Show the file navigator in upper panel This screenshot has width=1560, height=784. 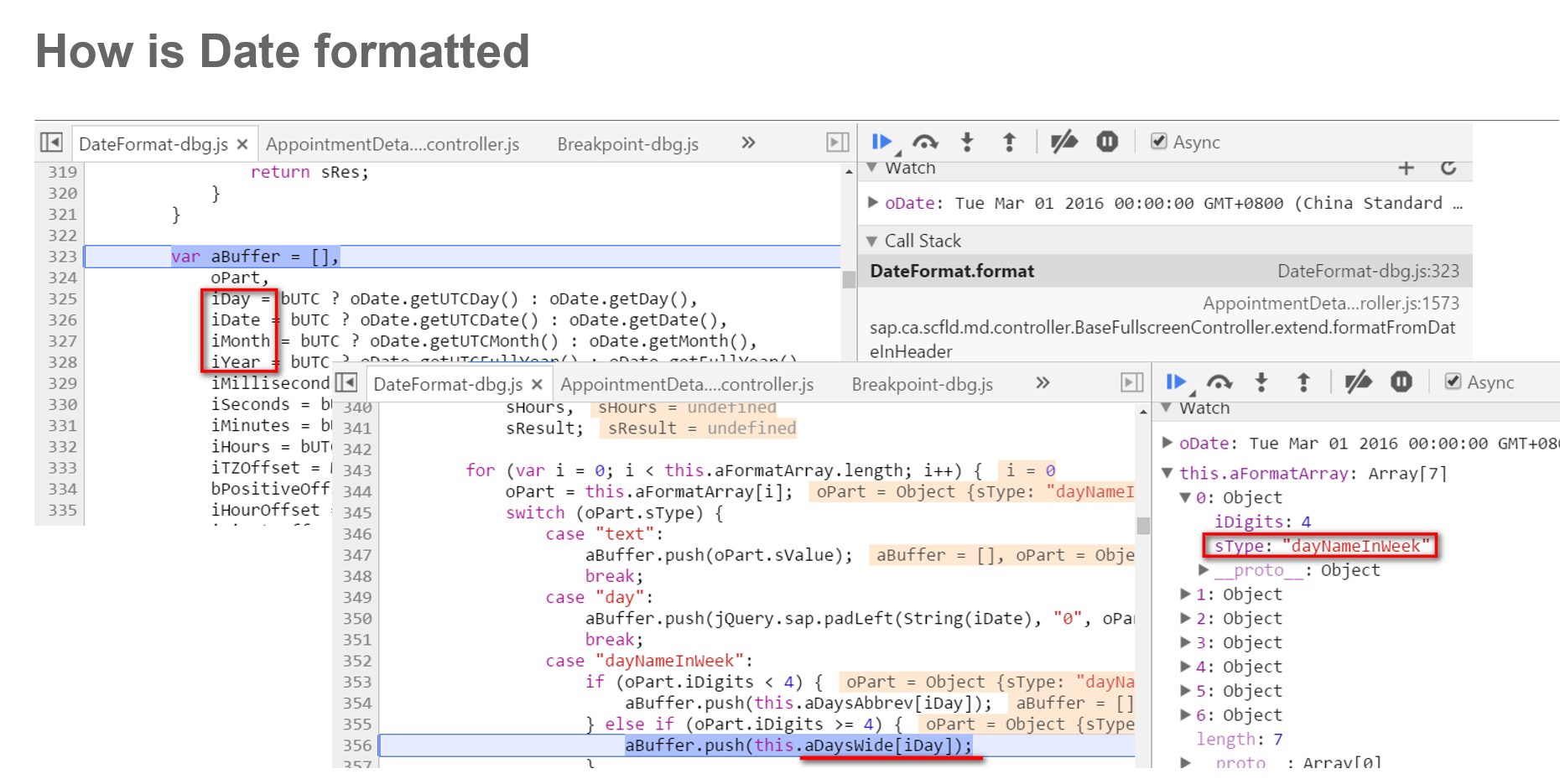(x=51, y=143)
